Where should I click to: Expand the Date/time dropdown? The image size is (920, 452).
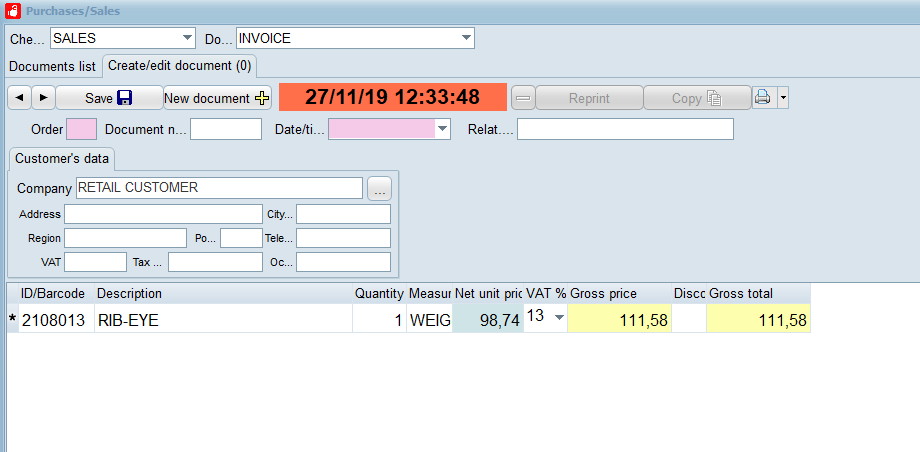(x=442, y=129)
